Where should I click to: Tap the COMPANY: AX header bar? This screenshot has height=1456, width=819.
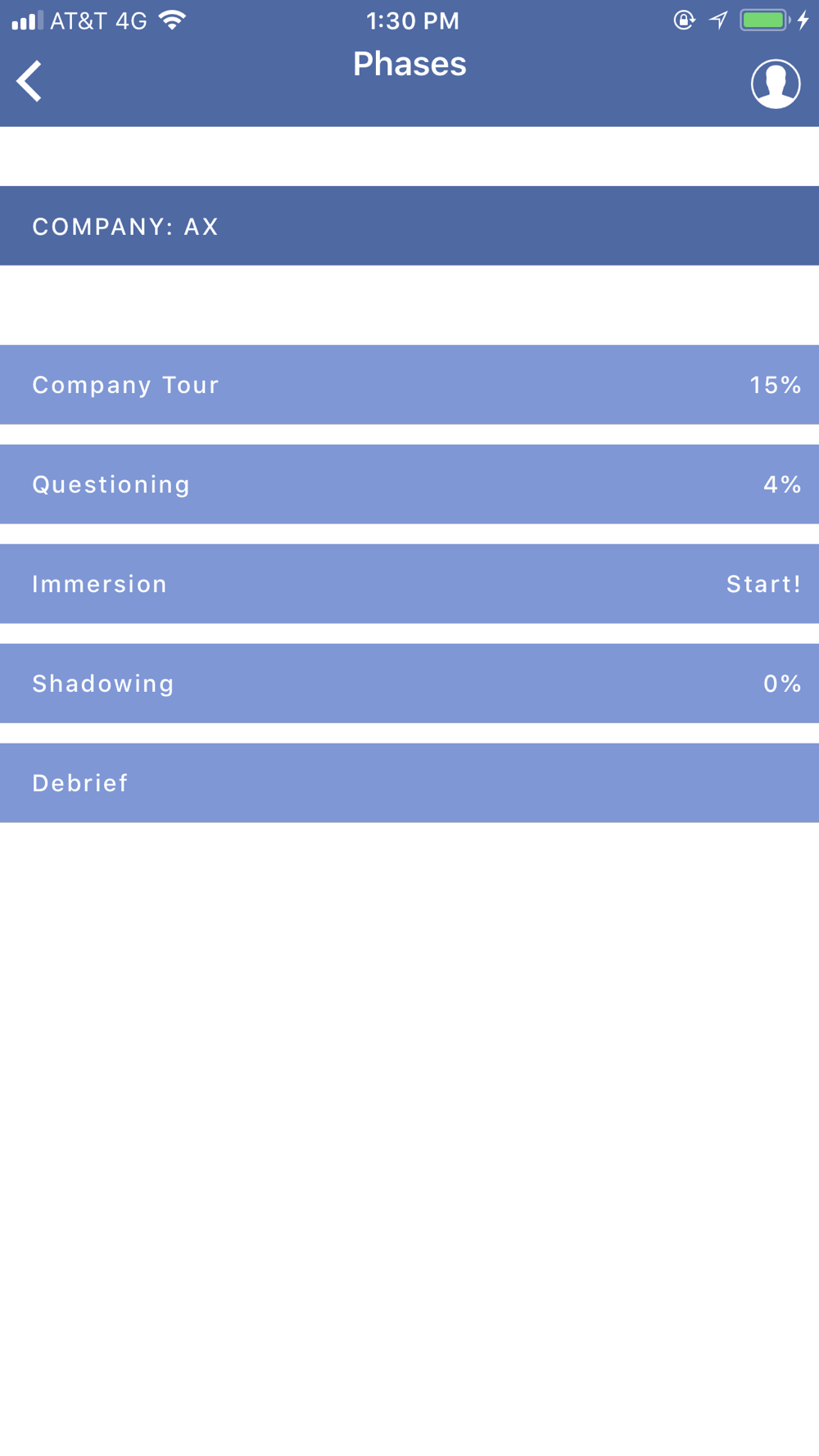(409, 226)
